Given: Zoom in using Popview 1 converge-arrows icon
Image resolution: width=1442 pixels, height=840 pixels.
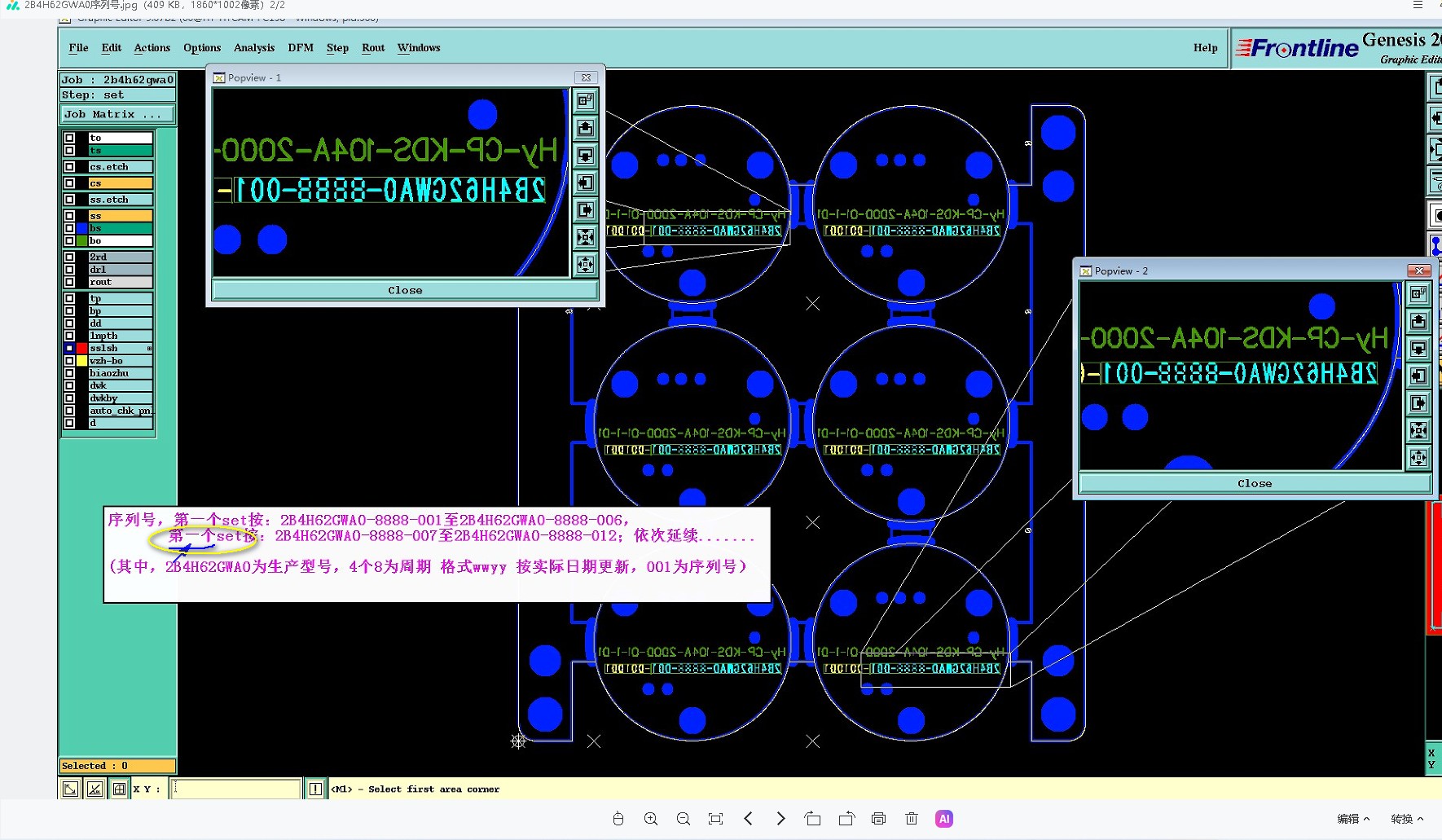Looking at the screenshot, I should (x=585, y=237).
